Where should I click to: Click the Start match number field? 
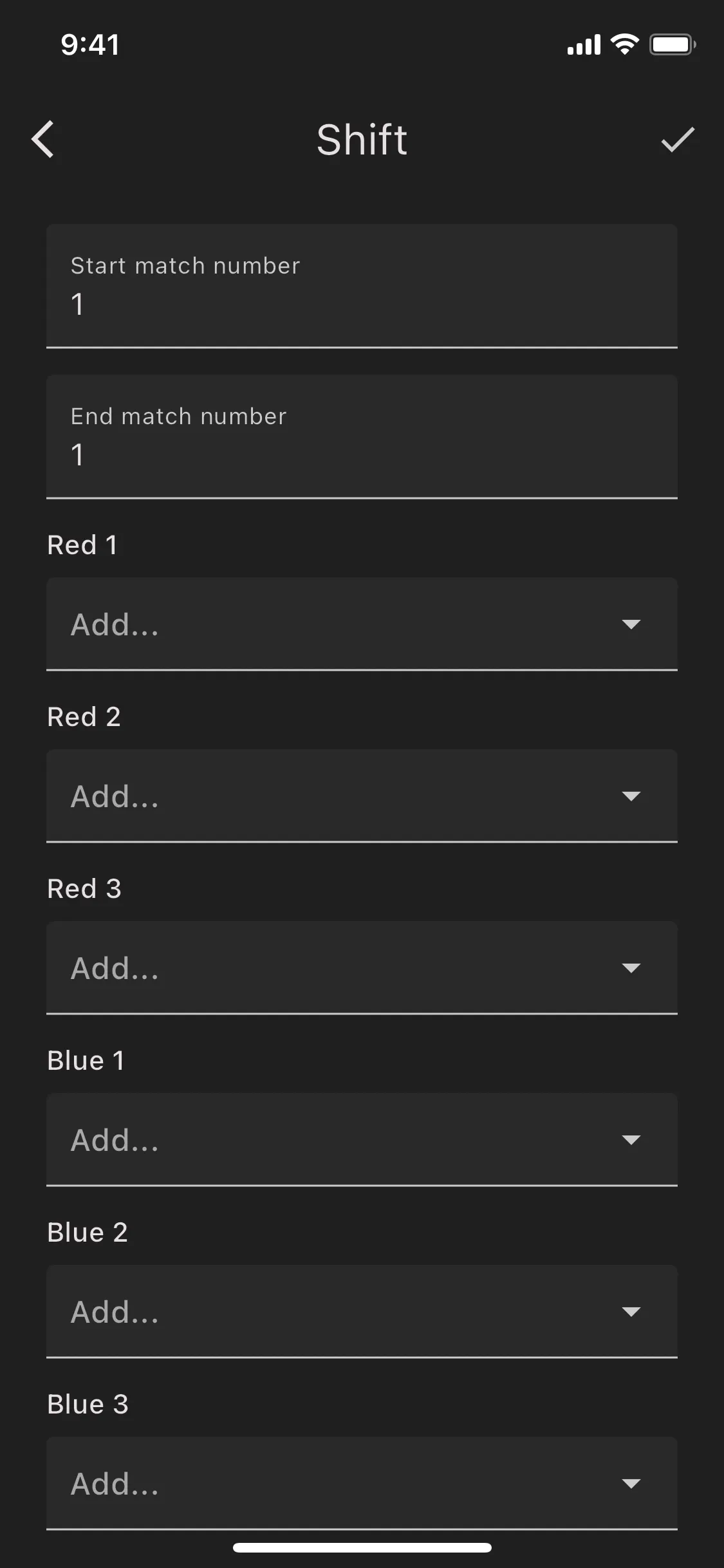point(362,286)
